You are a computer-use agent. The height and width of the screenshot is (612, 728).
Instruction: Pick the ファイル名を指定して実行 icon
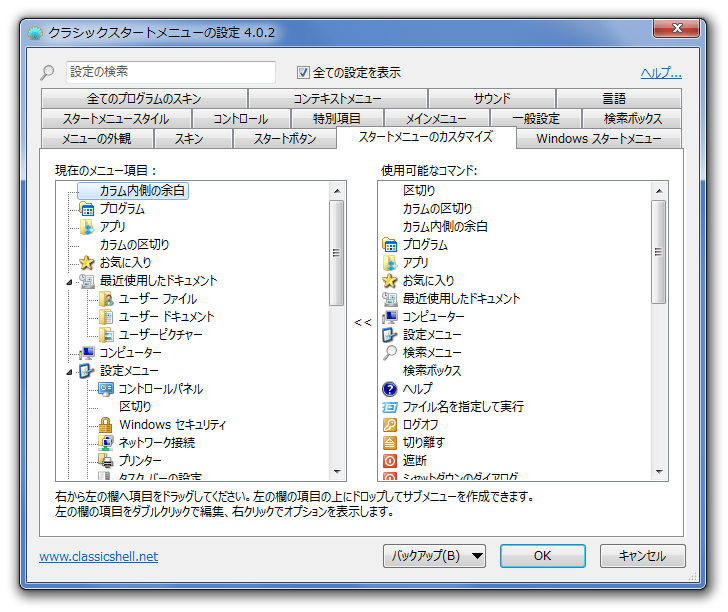point(390,407)
